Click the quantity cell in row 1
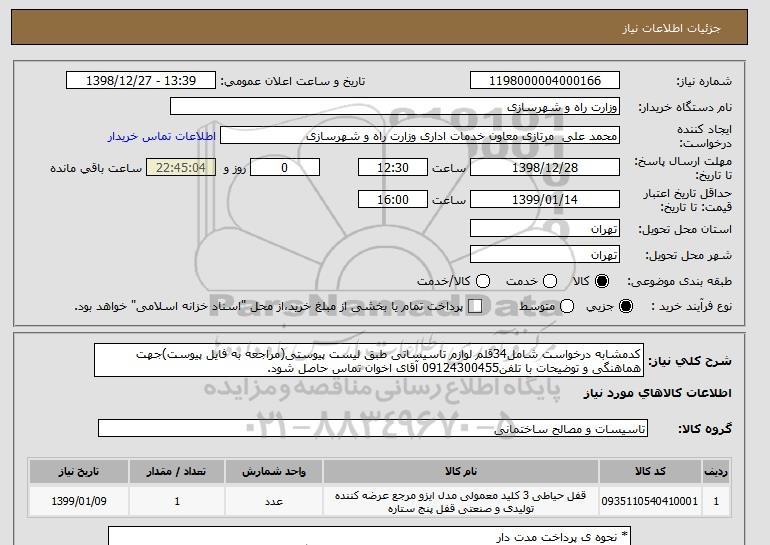The image size is (770, 545). click(177, 501)
